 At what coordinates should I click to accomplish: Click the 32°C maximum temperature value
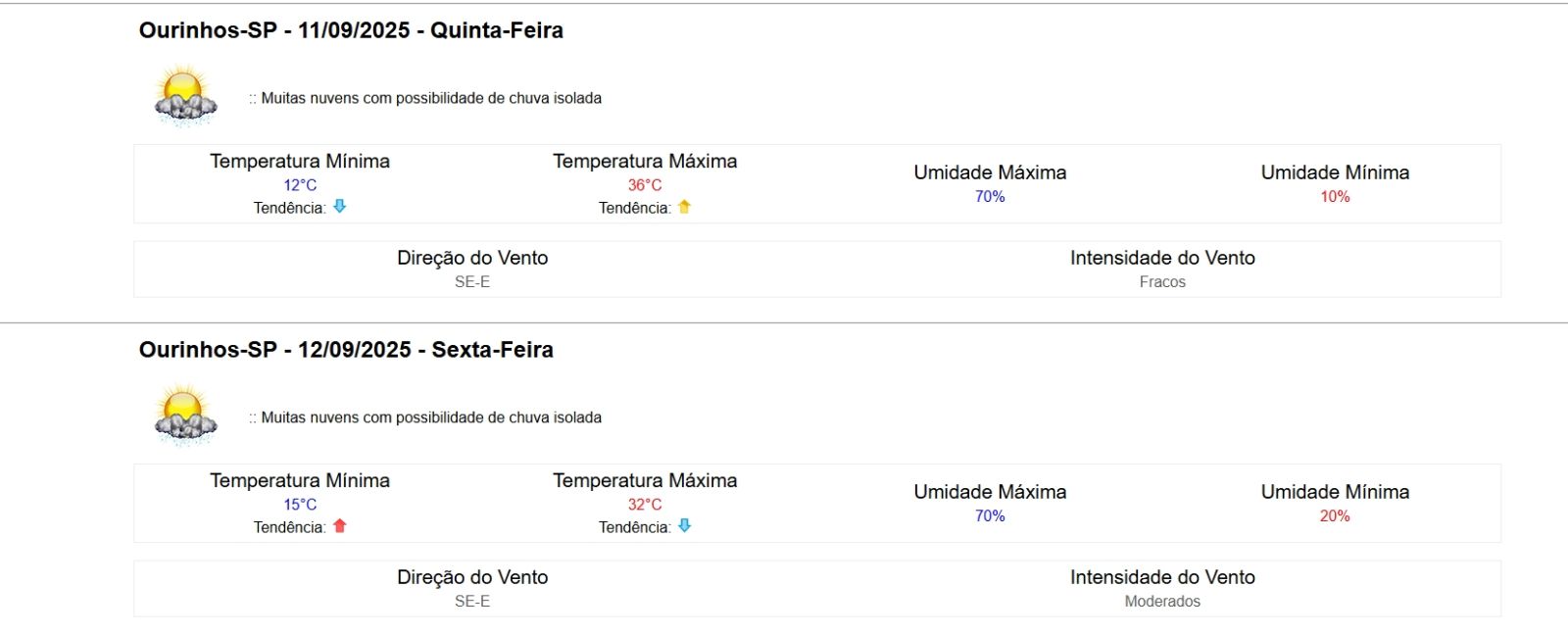coord(645,505)
